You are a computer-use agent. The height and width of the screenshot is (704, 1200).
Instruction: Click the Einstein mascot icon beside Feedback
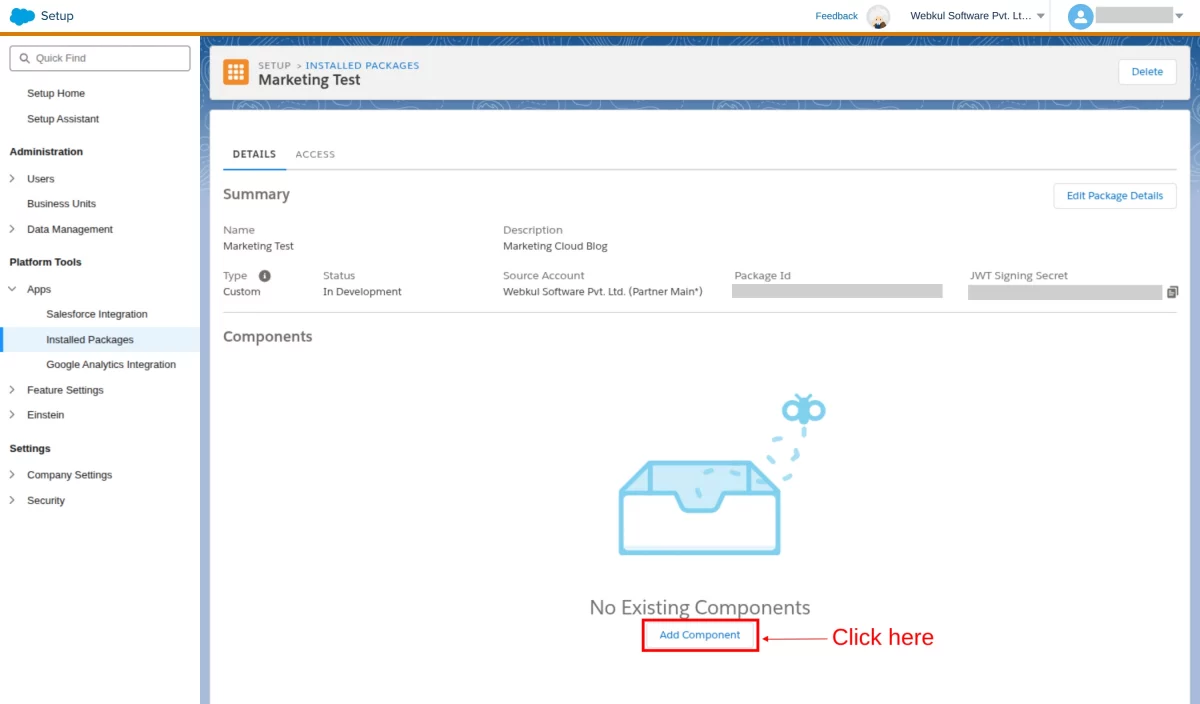pos(878,16)
